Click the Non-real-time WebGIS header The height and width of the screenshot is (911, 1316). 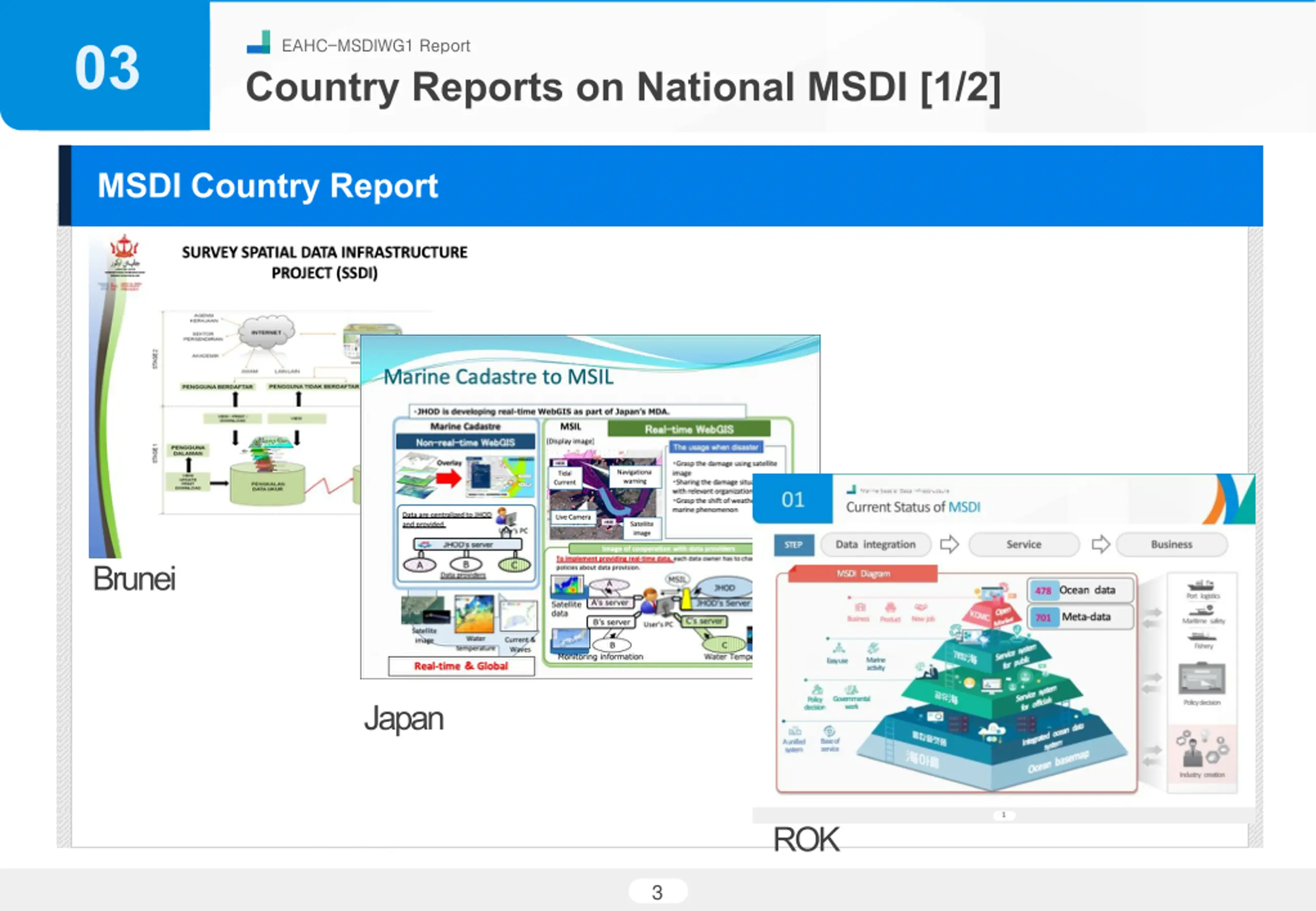465,442
